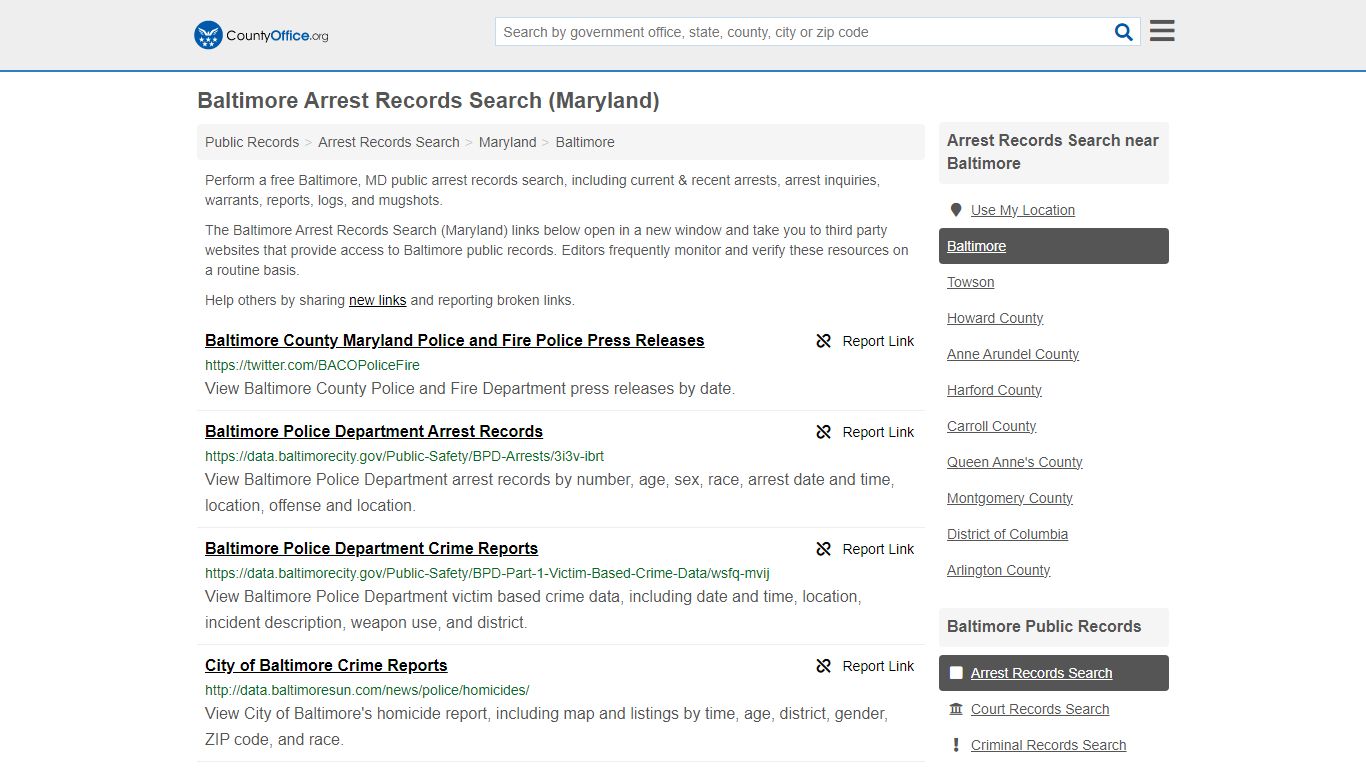1366x768 pixels.
Task: Open the baltimoresun.com homicides URL
Action: [367, 690]
